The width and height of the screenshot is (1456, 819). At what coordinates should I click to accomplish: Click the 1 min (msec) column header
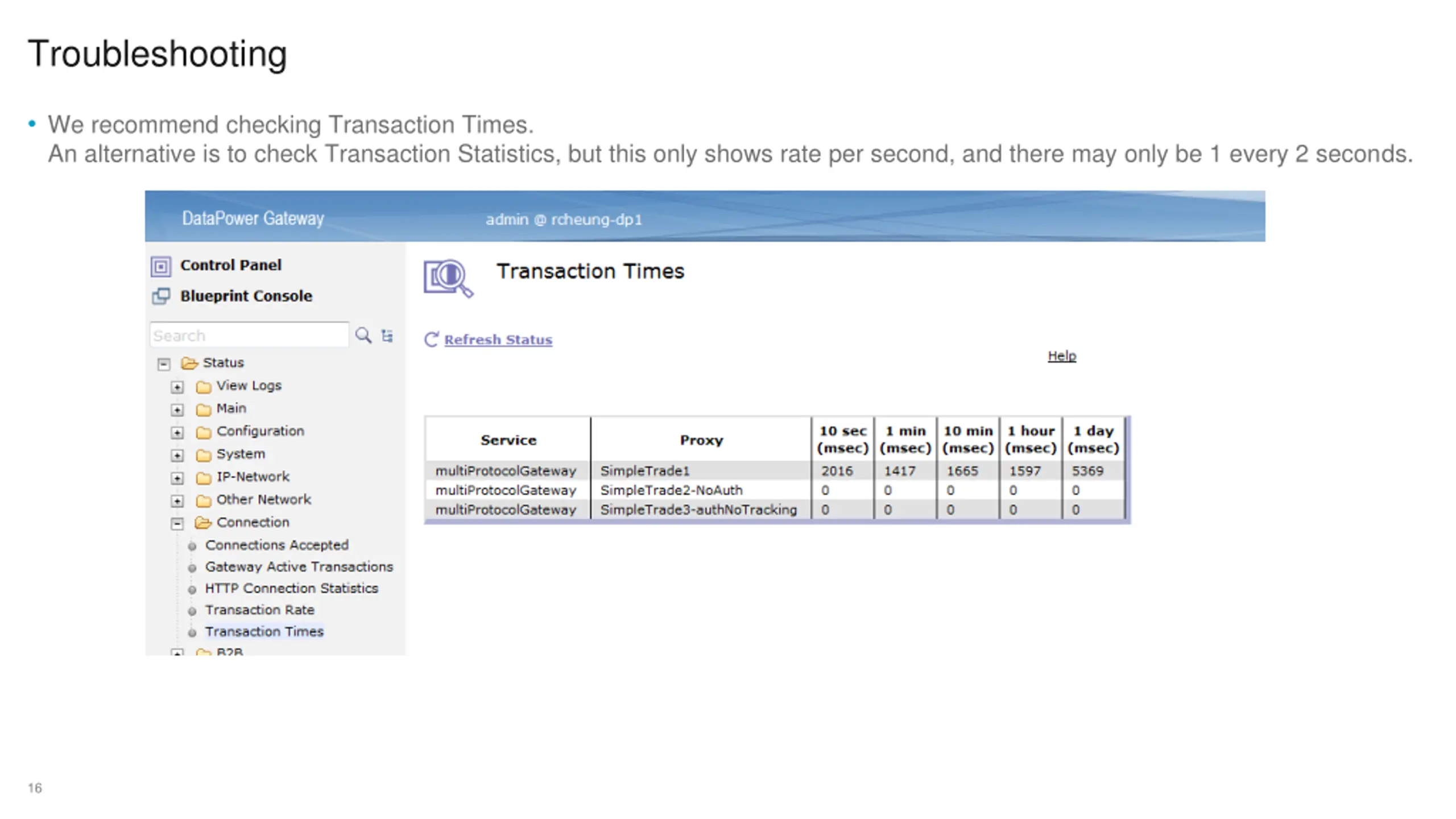[905, 440]
